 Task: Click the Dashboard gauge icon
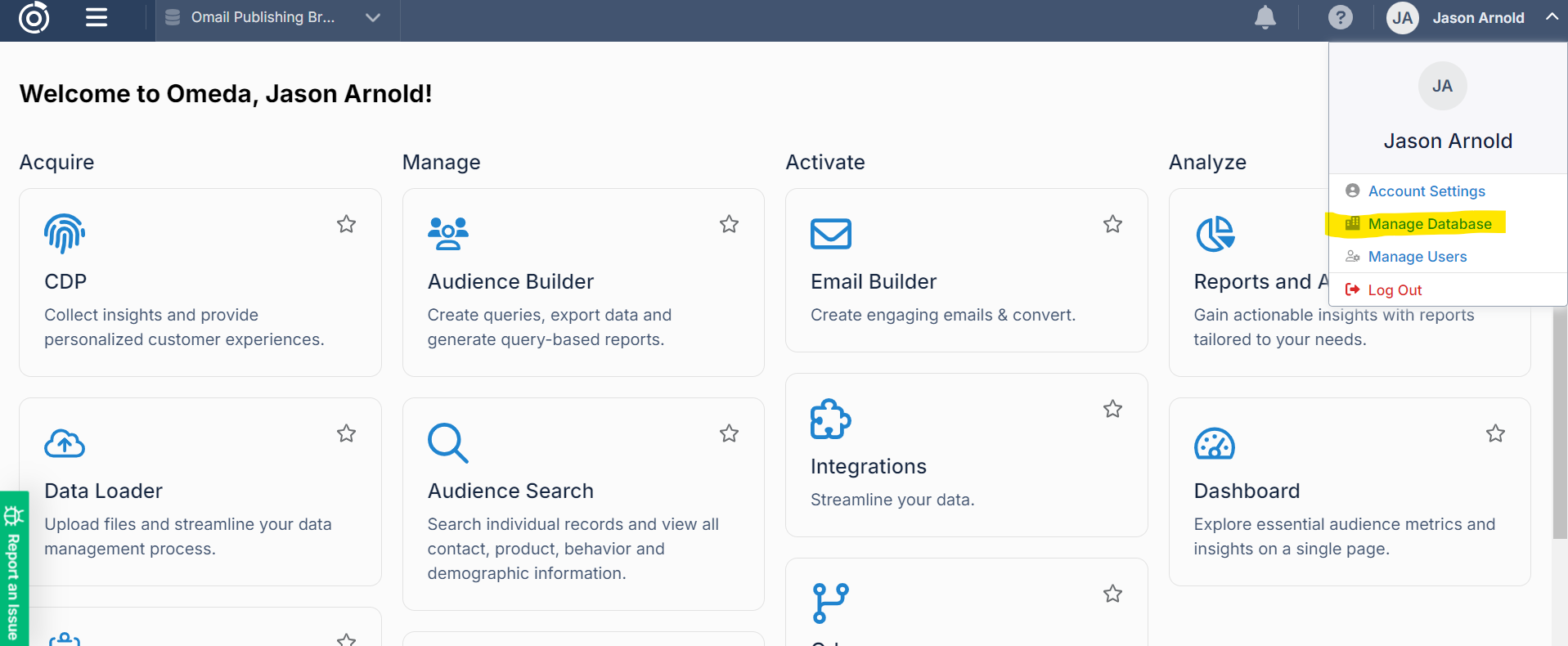pos(1214,443)
